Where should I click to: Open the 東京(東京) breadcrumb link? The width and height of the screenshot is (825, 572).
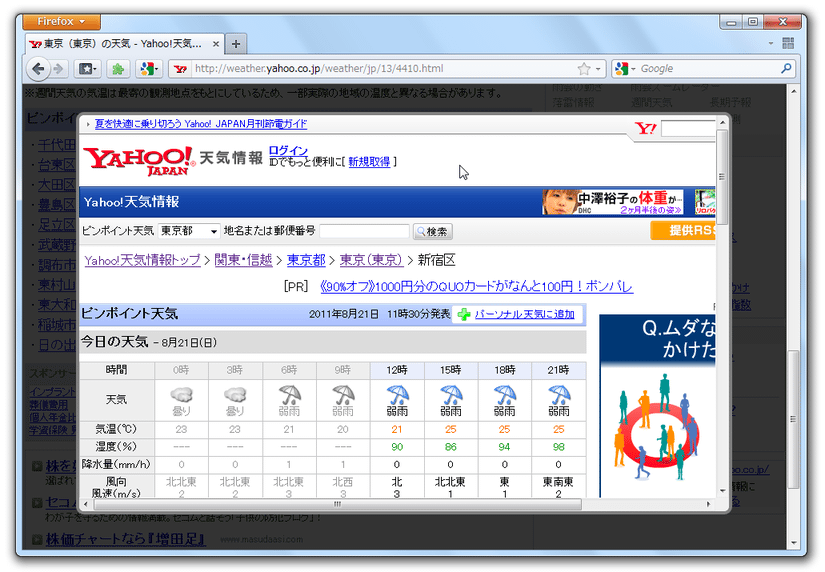click(370, 260)
